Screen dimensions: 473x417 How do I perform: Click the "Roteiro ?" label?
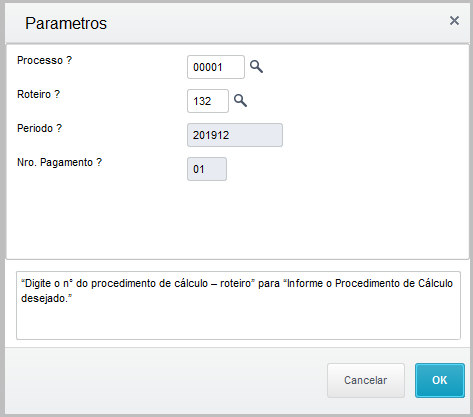click(x=38, y=94)
